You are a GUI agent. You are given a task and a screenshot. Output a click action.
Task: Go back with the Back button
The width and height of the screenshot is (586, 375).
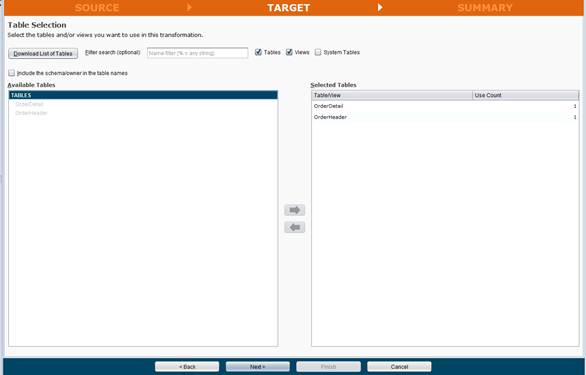(187, 367)
